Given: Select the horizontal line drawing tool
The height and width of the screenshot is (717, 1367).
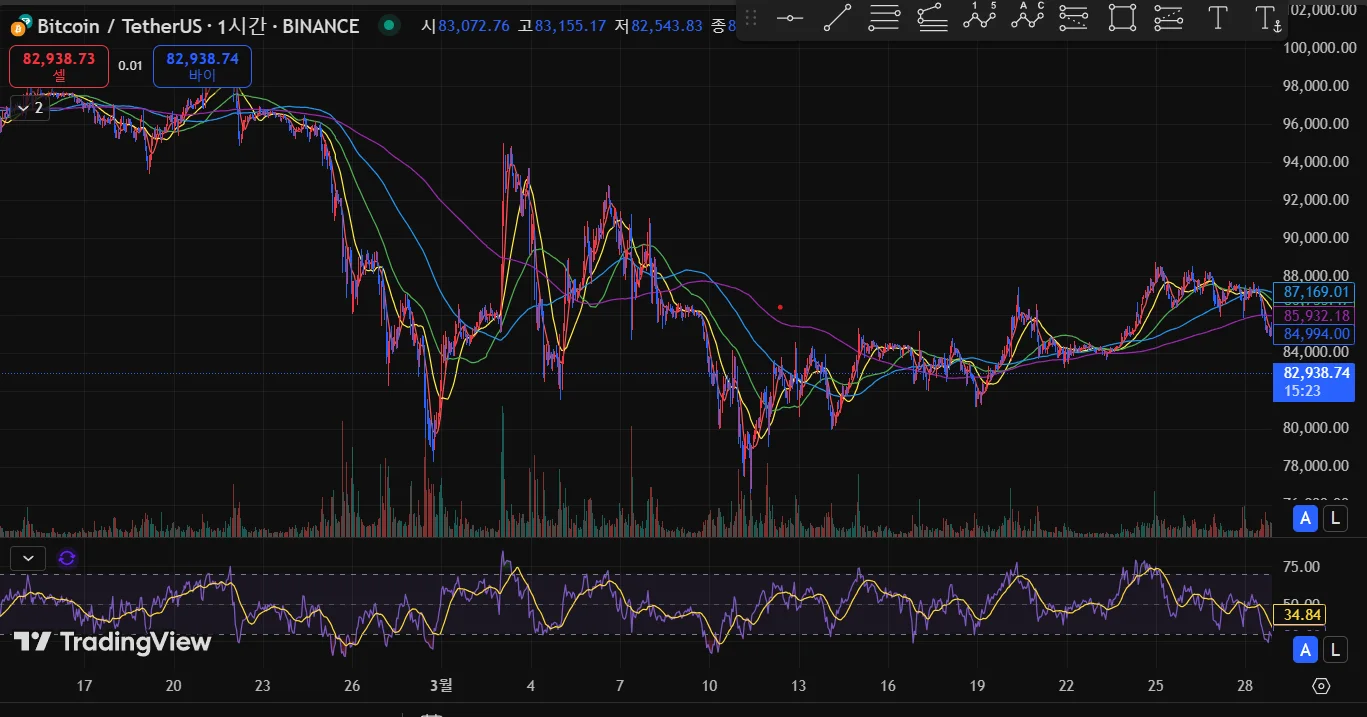Looking at the screenshot, I should [790, 18].
